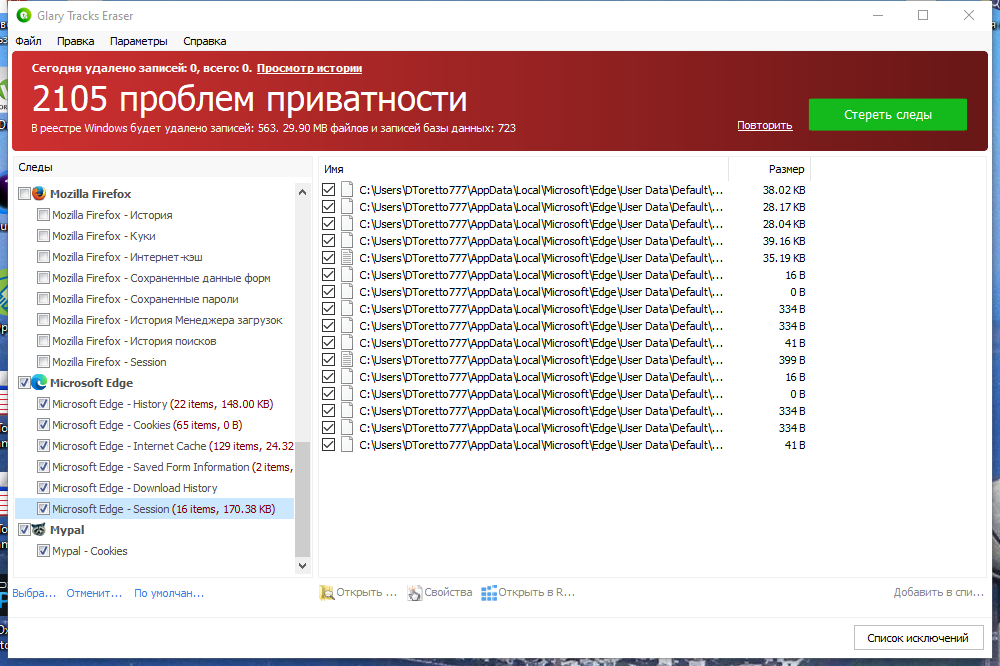Open the Файл menu
Screen dimensions: 1000x666
[x=28, y=41]
